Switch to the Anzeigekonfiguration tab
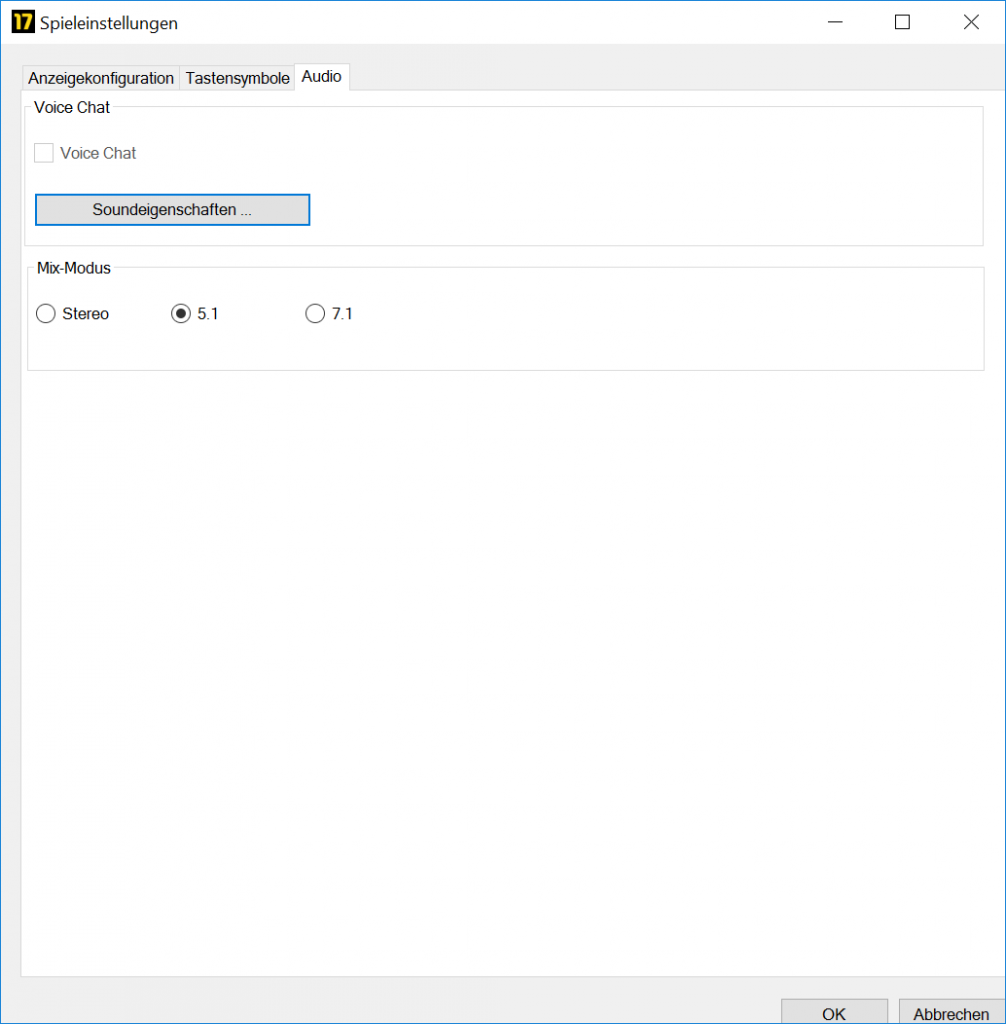 pos(101,78)
